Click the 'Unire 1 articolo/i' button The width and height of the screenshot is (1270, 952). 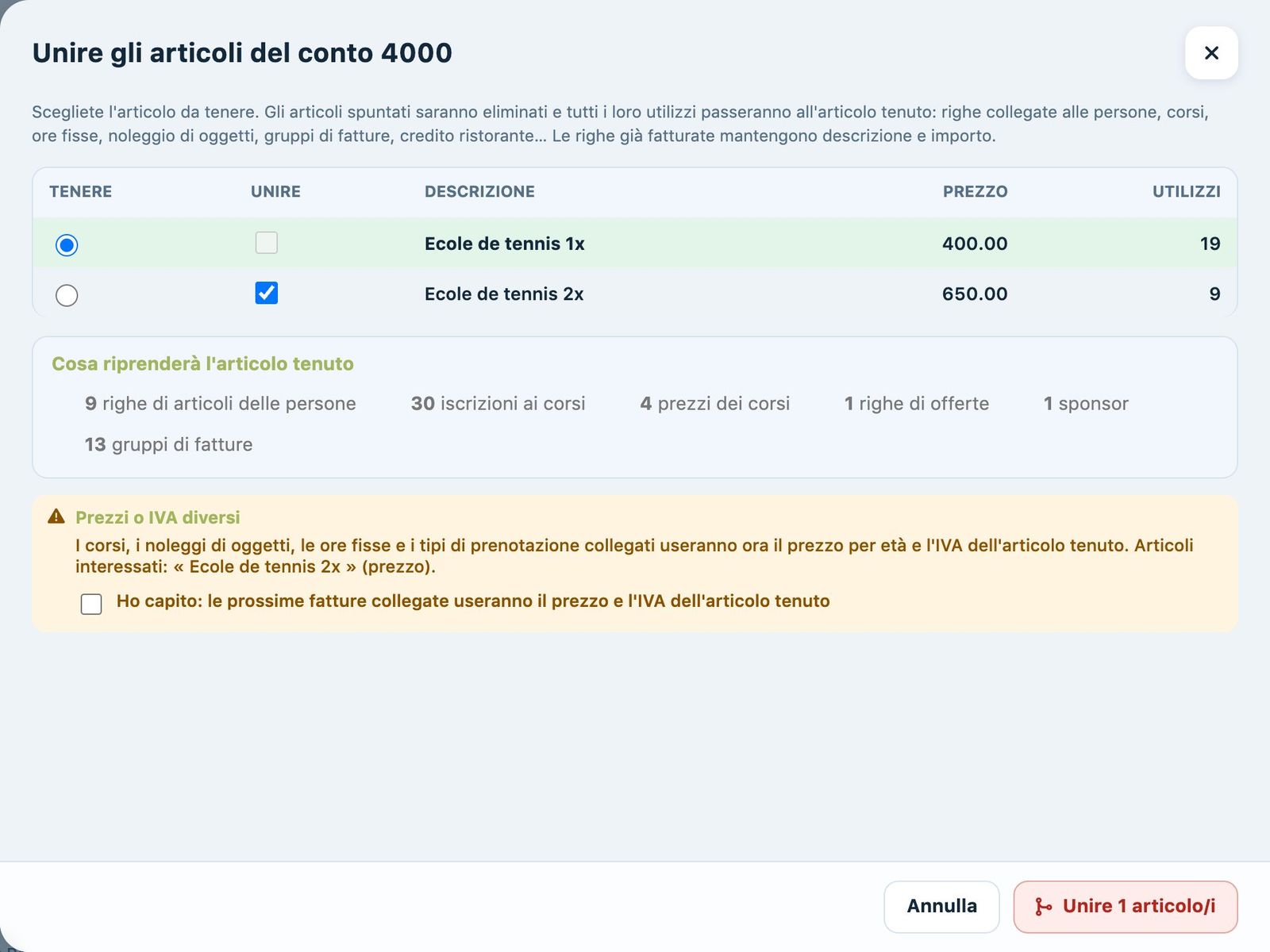click(x=1126, y=907)
